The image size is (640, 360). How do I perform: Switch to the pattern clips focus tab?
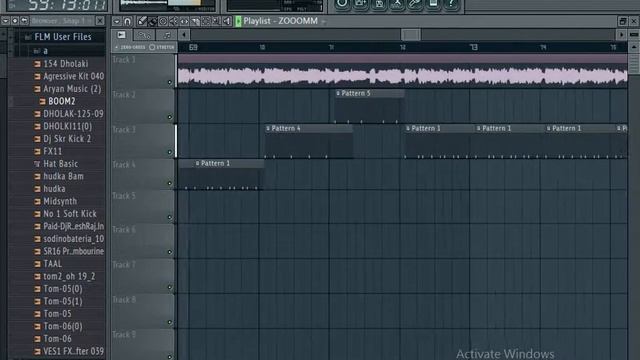click(122, 35)
